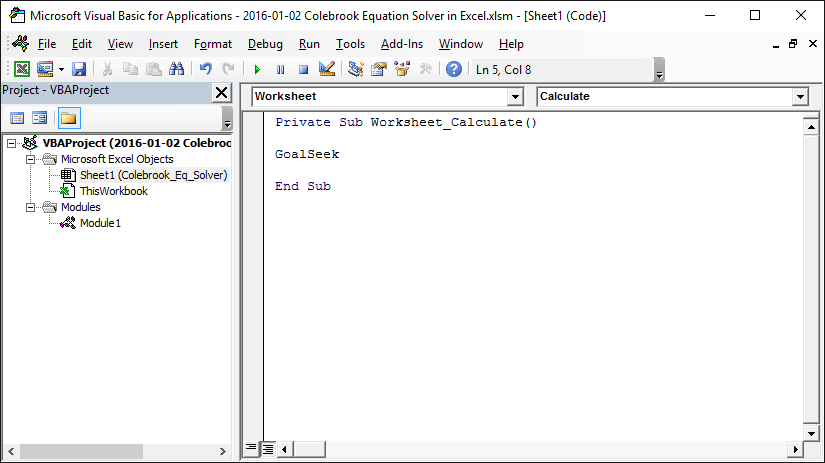Collapse the VBAProject root node
The width and height of the screenshot is (825, 463).
coord(11,143)
